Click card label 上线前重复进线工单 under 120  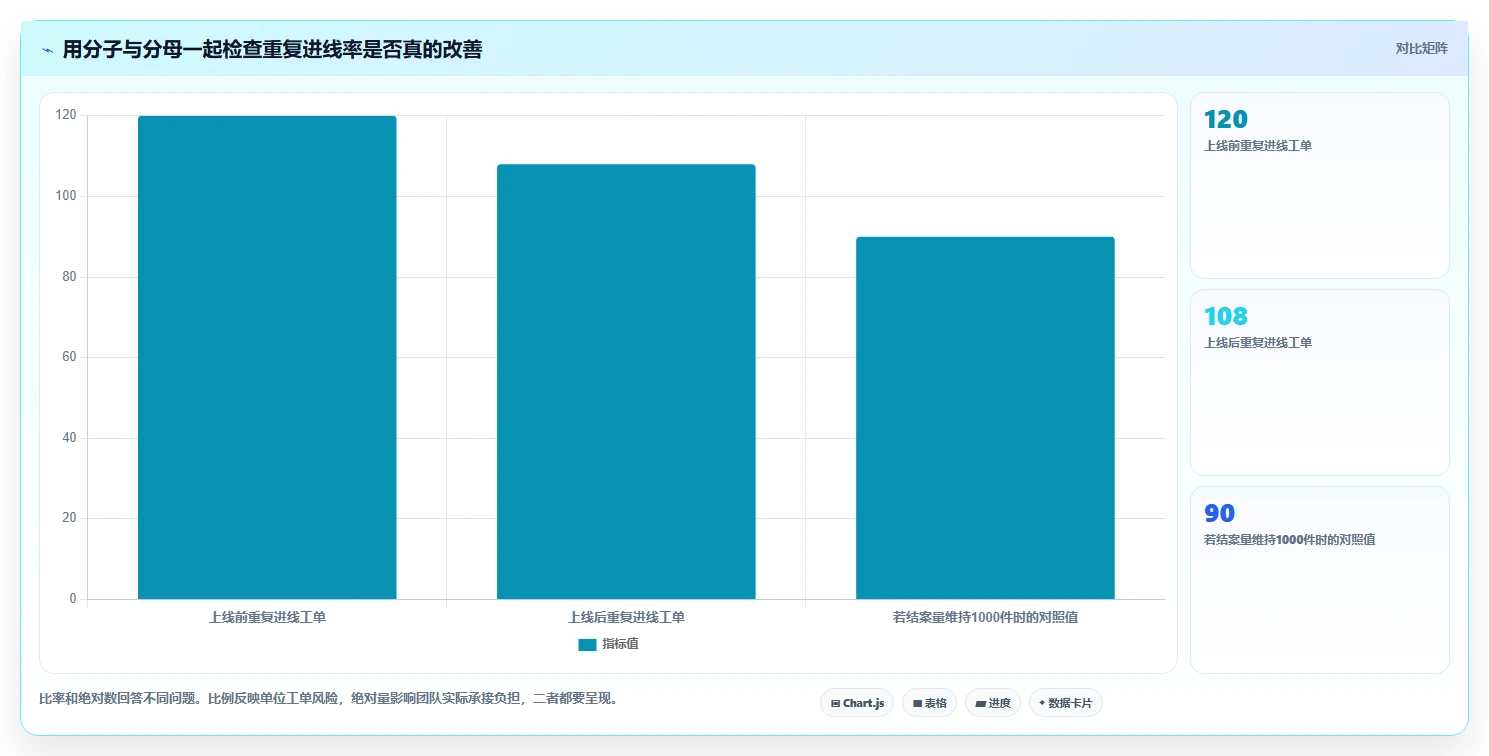click(1258, 146)
